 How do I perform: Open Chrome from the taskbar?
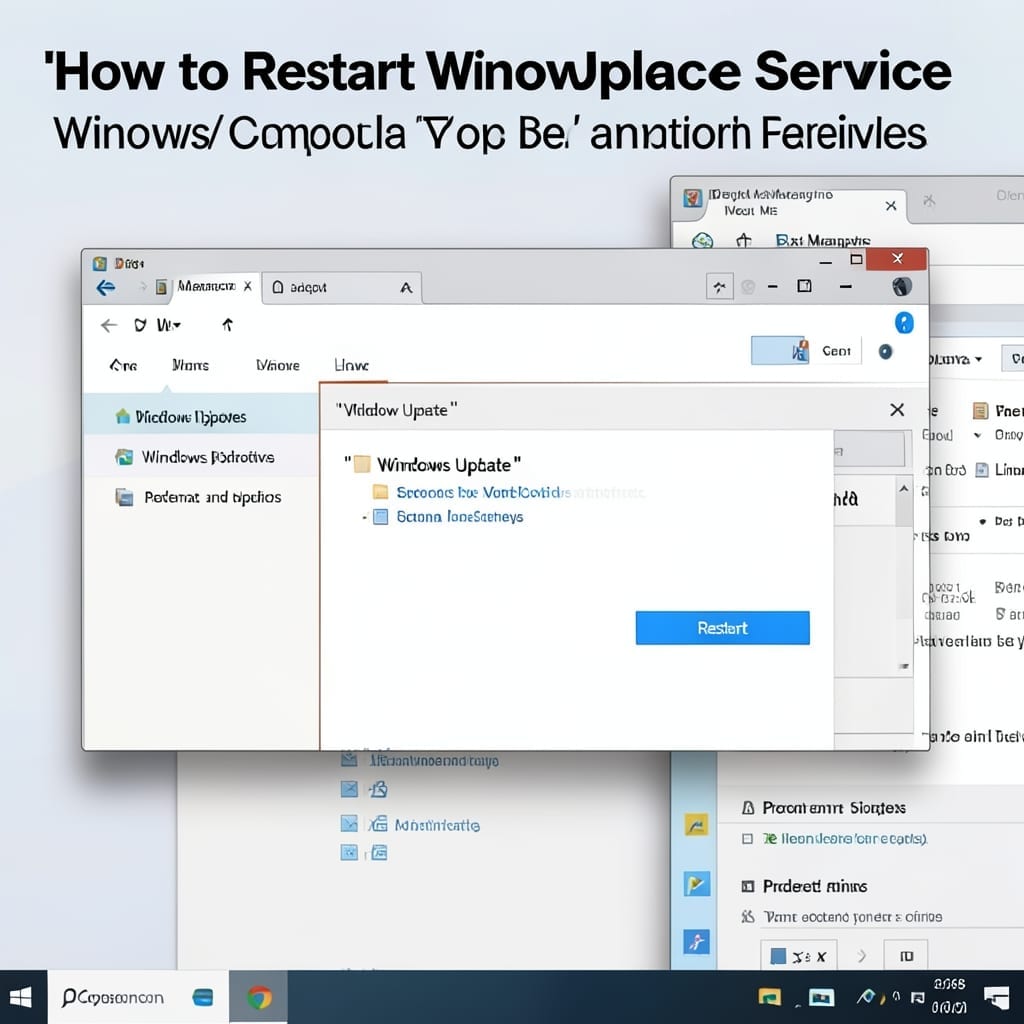(259, 997)
